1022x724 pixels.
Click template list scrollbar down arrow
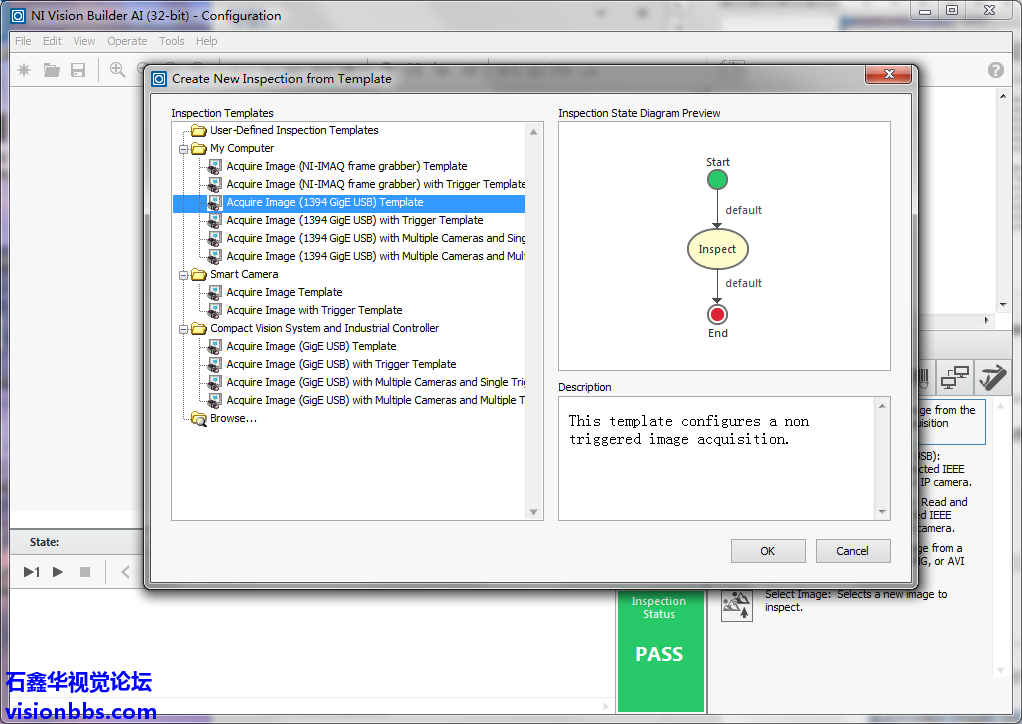(x=535, y=512)
